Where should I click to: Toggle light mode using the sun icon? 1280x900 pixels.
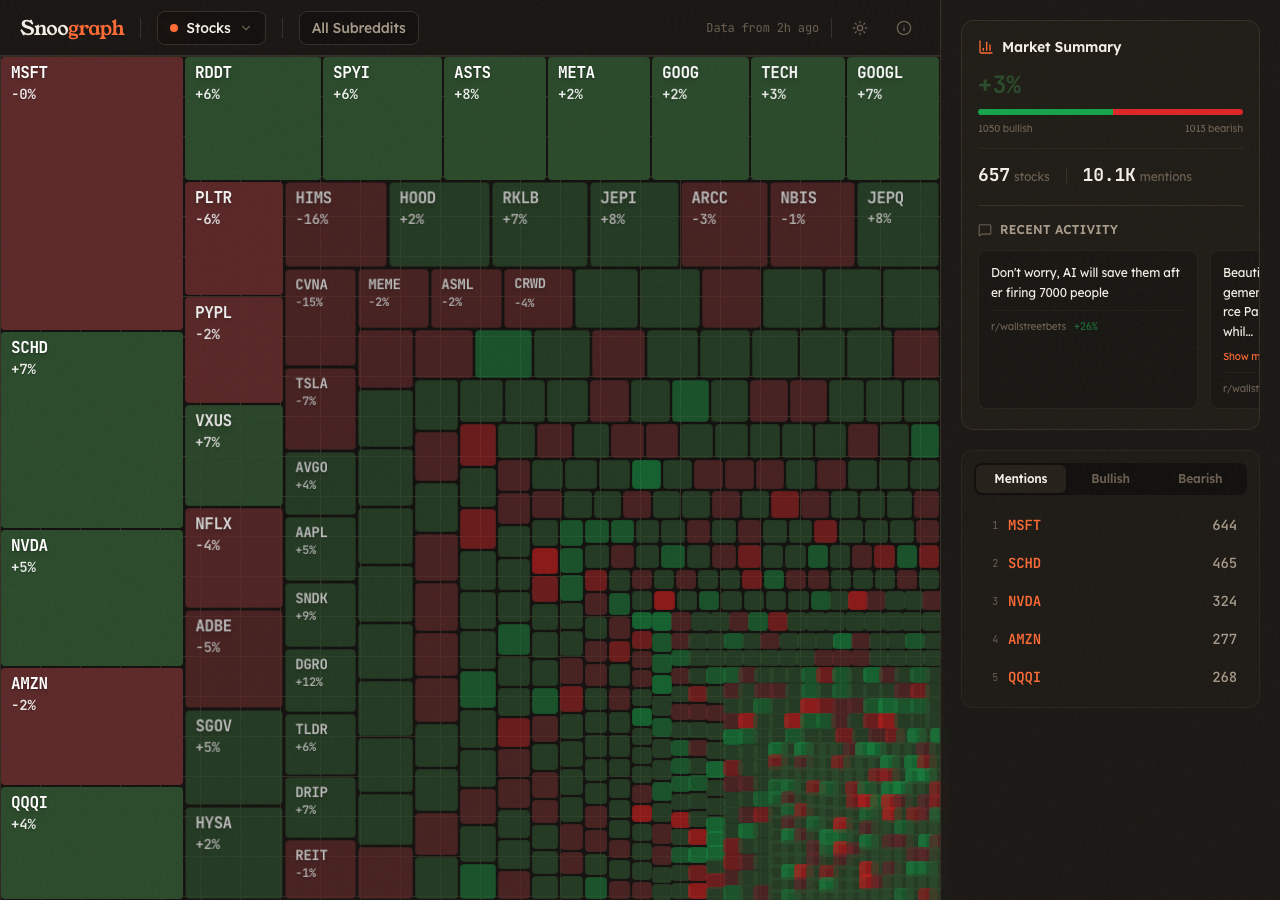859,28
